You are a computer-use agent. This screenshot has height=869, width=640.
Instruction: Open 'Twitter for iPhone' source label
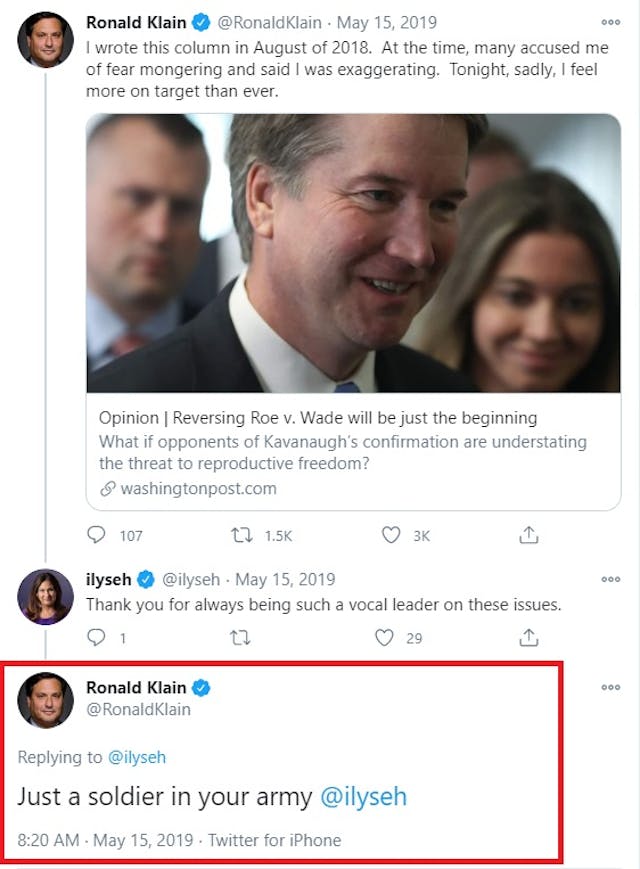pyautogui.click(x=274, y=840)
